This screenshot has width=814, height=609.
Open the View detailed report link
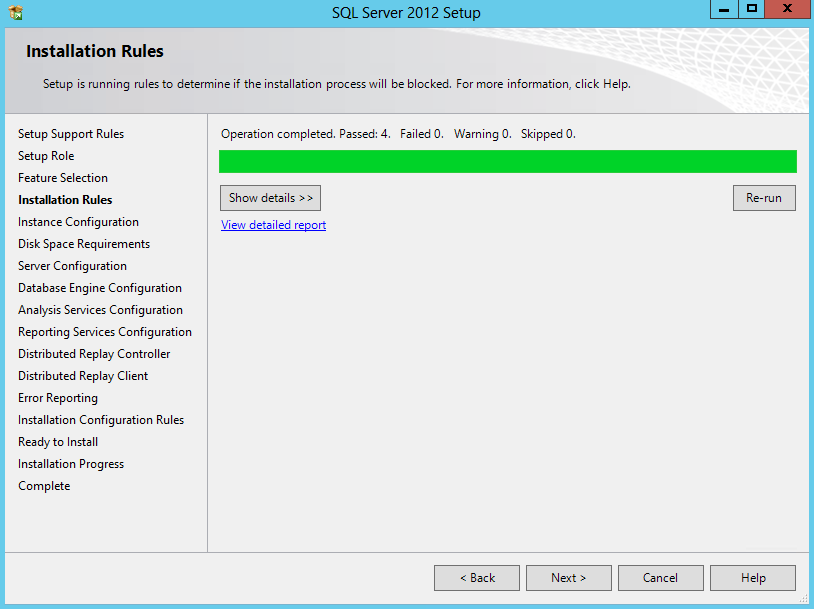pos(274,225)
